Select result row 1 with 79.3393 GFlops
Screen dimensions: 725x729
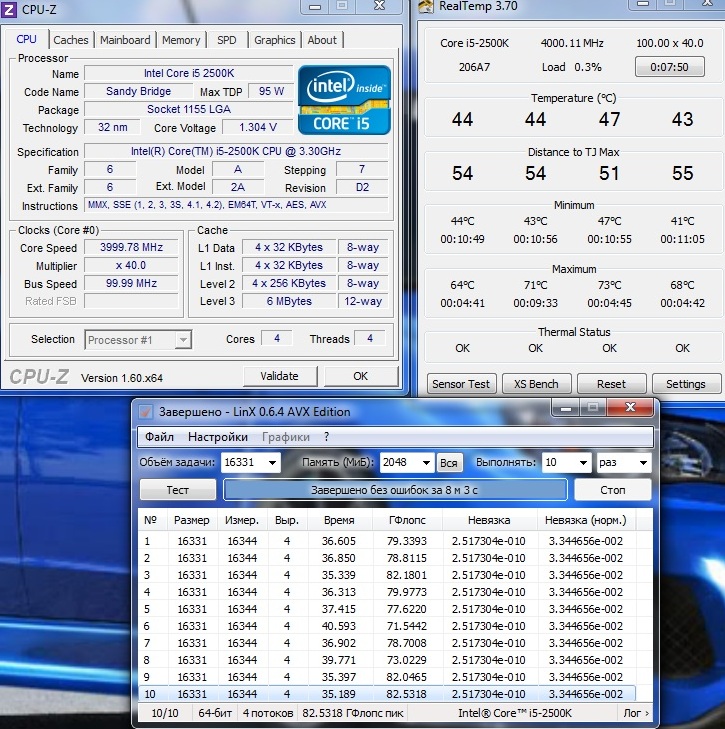pyautogui.click(x=387, y=541)
